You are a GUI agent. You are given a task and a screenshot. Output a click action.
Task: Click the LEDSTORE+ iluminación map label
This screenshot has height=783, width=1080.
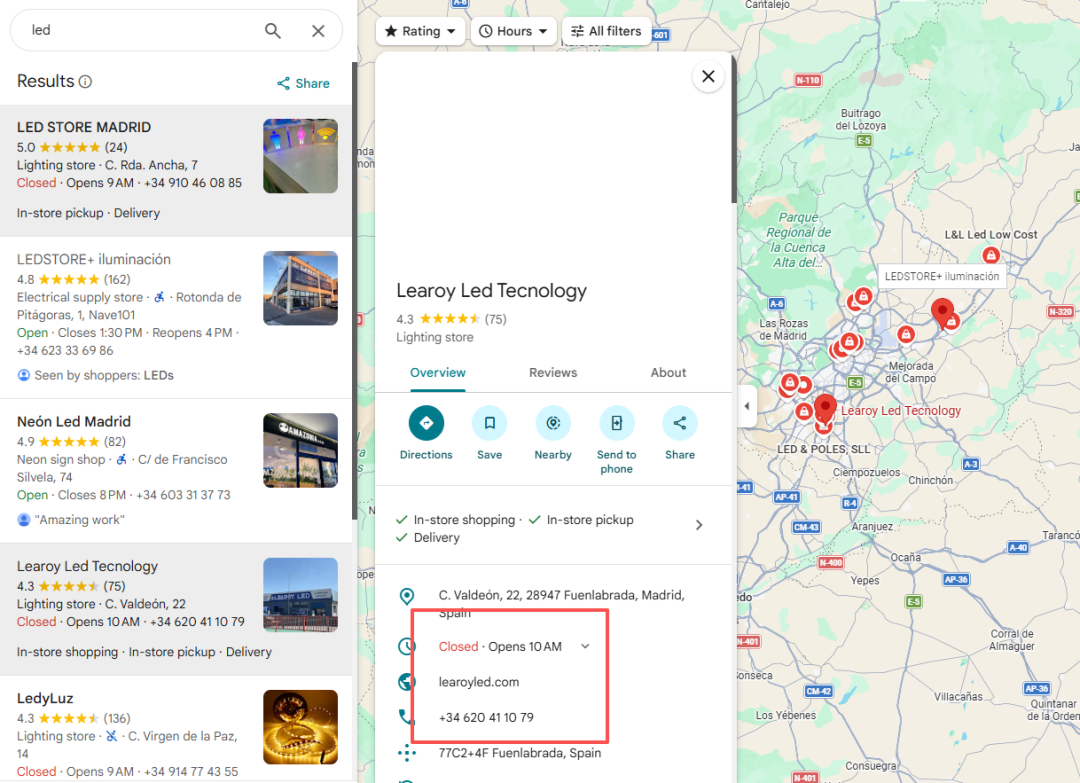[942, 277]
